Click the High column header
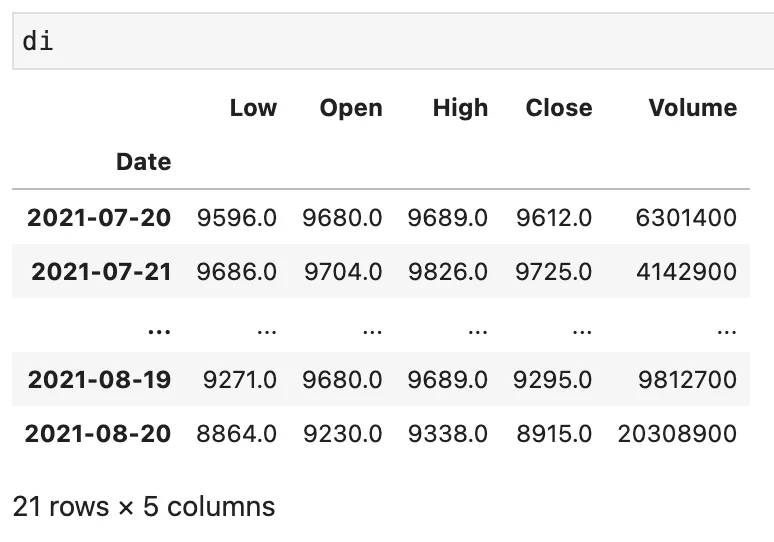774x542 pixels. pos(460,108)
